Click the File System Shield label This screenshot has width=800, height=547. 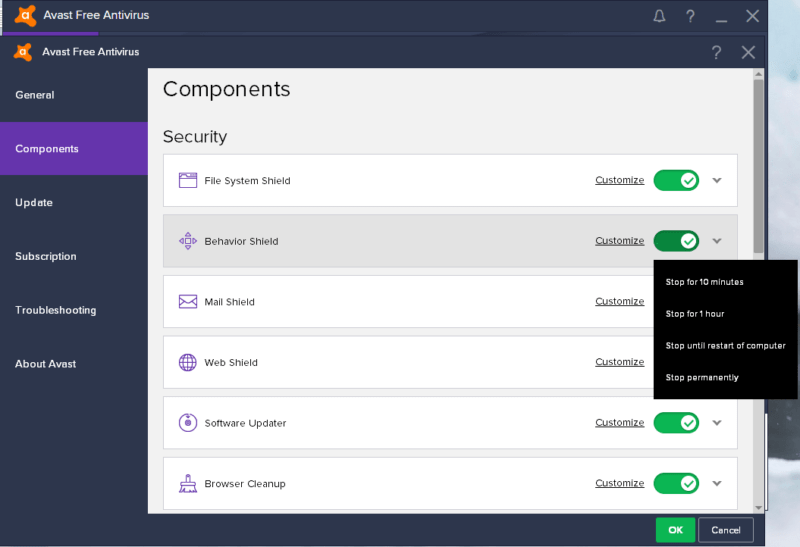[247, 181]
